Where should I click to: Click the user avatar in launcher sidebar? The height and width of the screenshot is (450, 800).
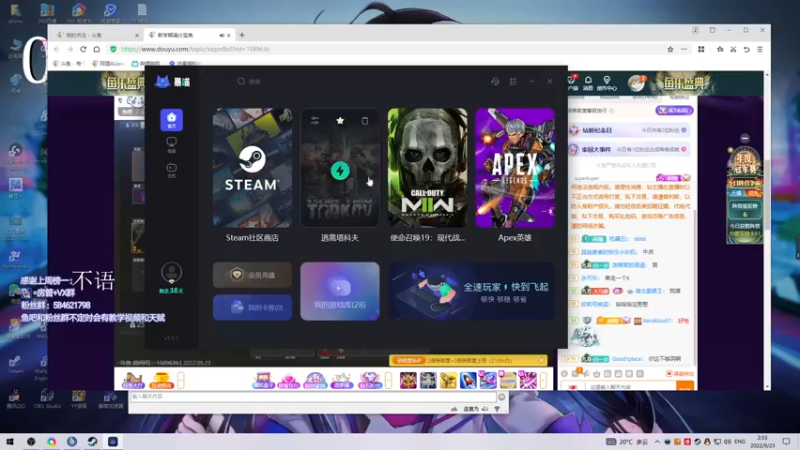tap(171, 272)
